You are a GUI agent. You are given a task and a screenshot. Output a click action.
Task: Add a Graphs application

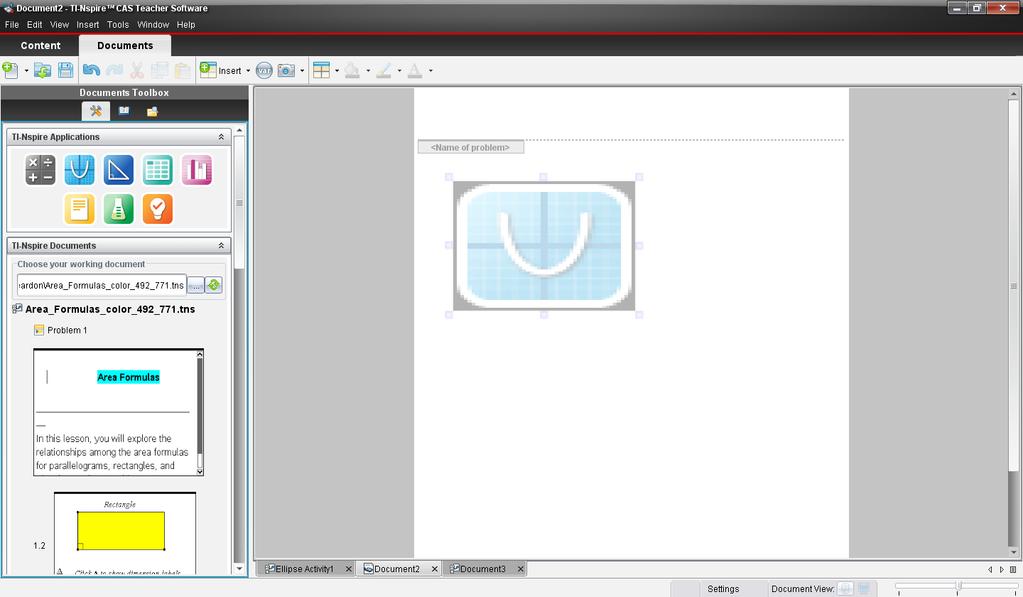[80, 170]
